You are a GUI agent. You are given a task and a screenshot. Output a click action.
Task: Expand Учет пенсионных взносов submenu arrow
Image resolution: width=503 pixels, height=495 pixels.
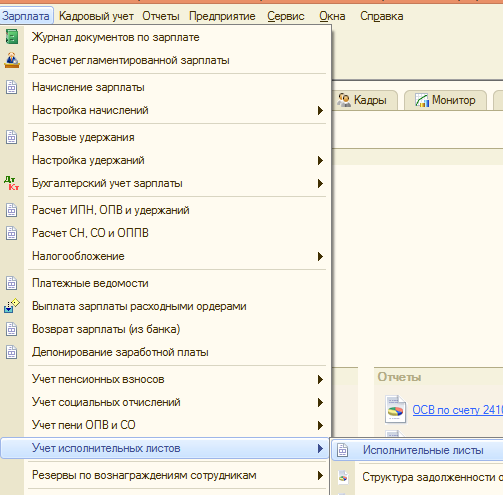pos(320,379)
